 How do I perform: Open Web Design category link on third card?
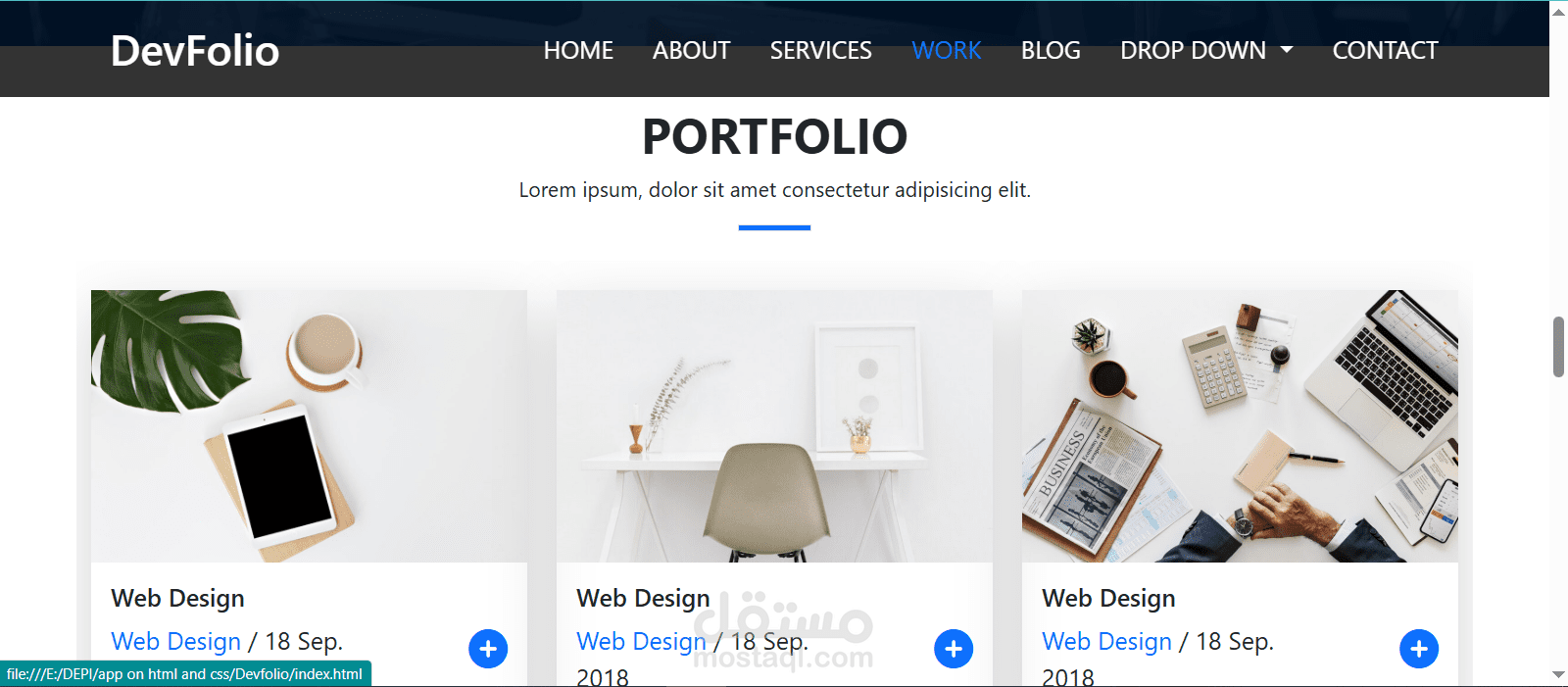pyautogui.click(x=1107, y=641)
